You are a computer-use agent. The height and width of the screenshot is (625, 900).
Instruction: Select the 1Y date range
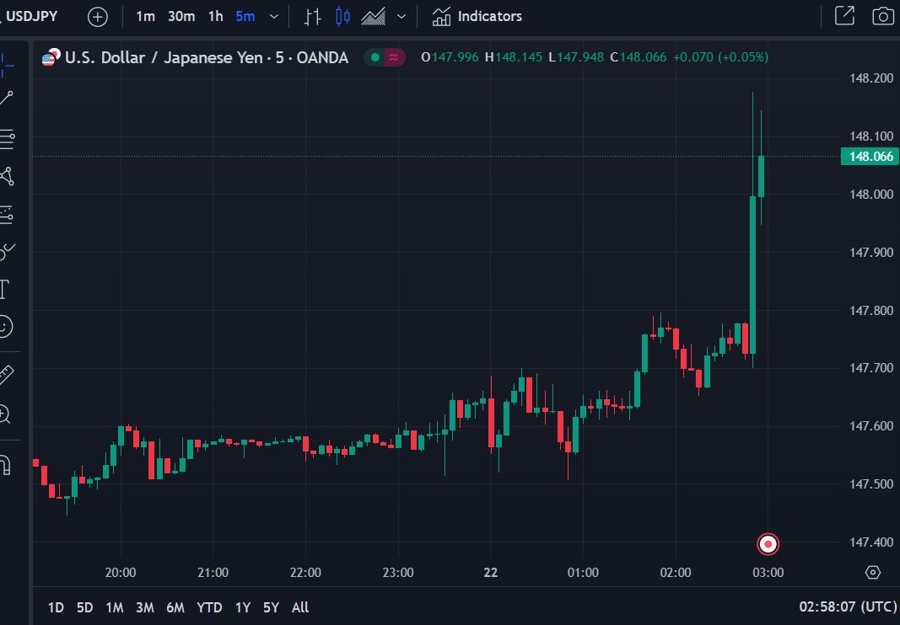(x=243, y=607)
